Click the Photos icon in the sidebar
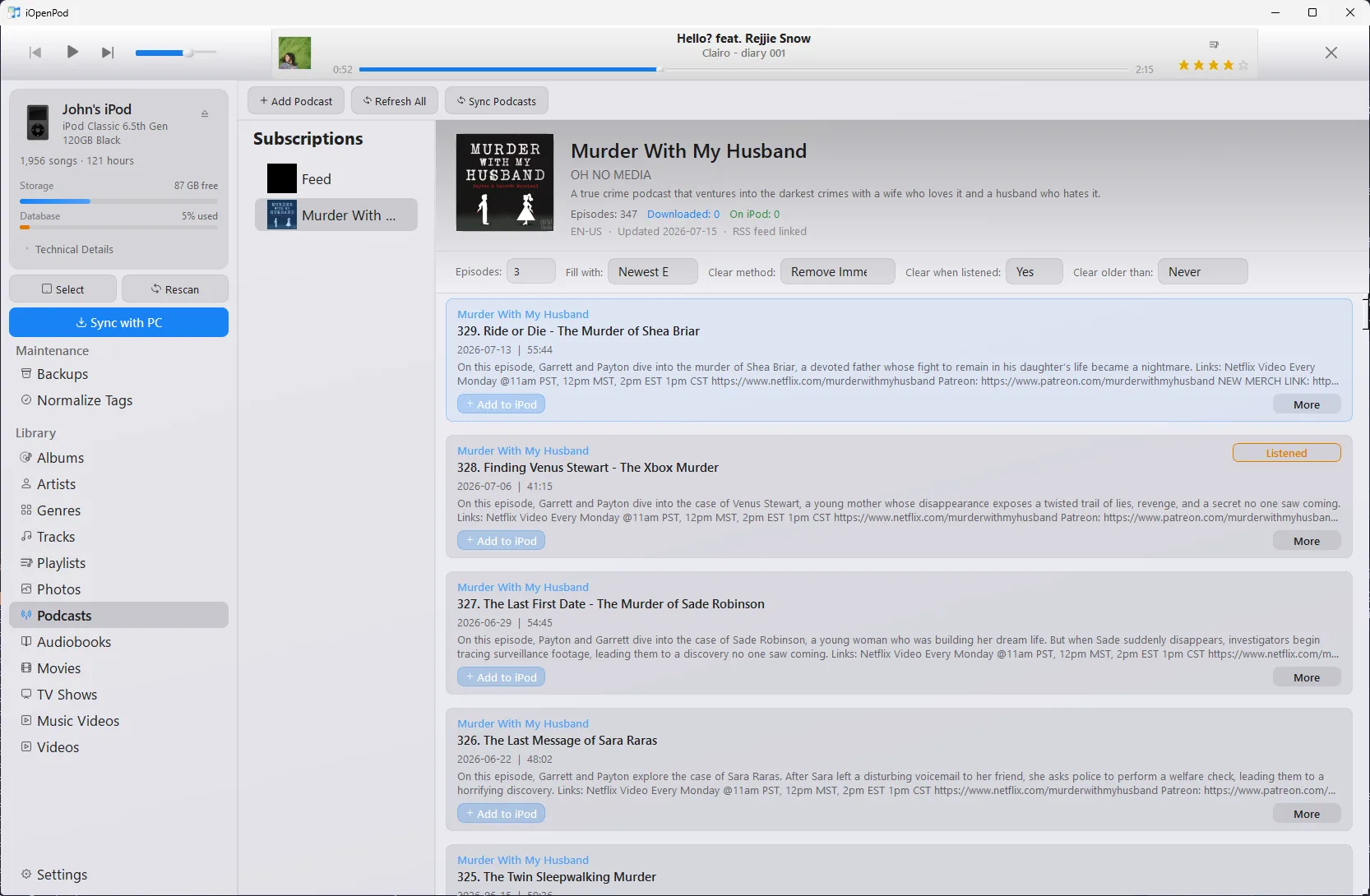 (x=26, y=589)
